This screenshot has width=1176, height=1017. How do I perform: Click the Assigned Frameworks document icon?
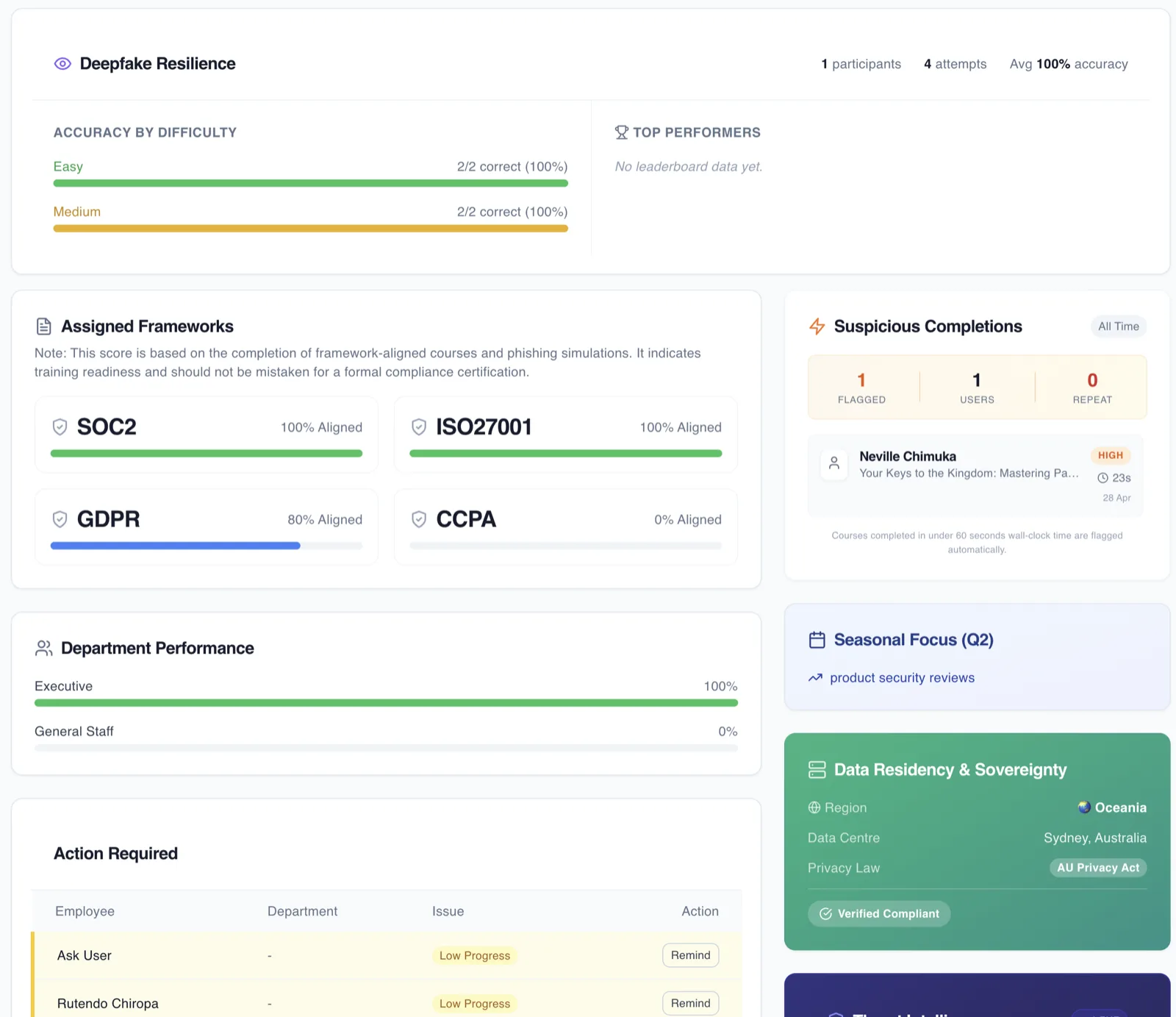[44, 326]
